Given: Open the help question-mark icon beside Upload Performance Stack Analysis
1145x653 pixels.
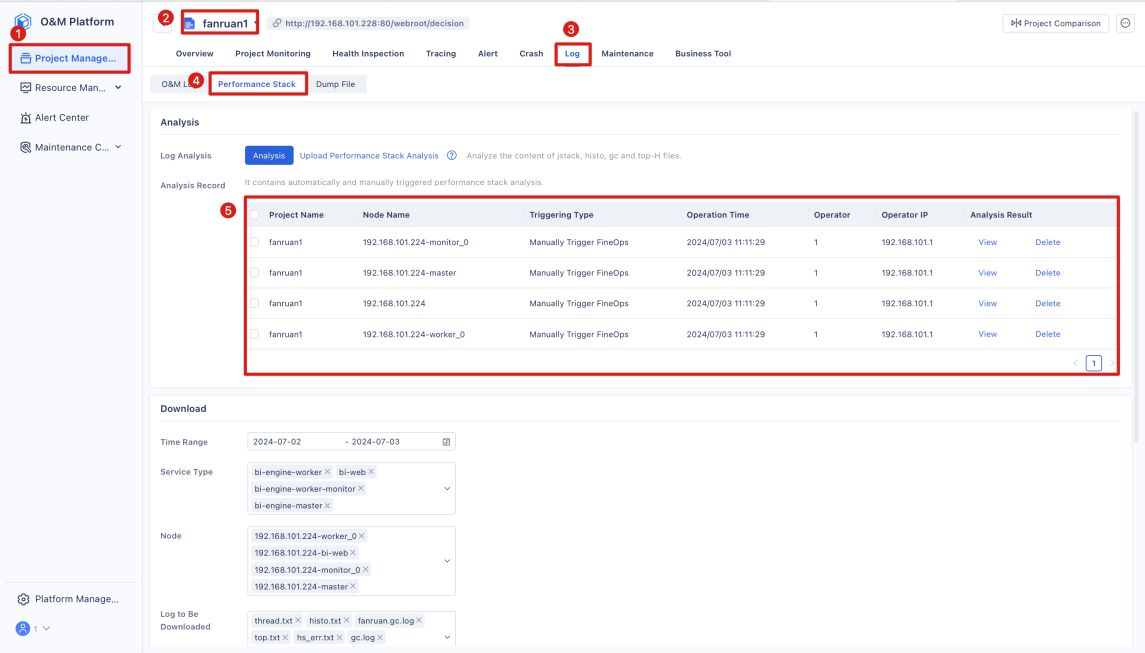Looking at the screenshot, I should pos(452,156).
